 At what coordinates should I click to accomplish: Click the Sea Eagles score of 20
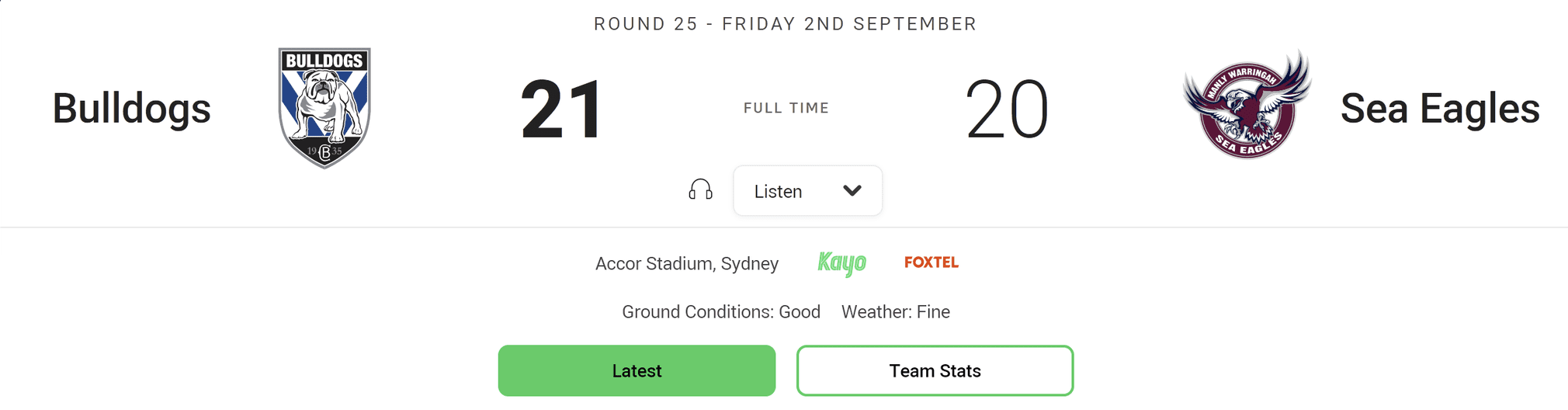point(1007,109)
